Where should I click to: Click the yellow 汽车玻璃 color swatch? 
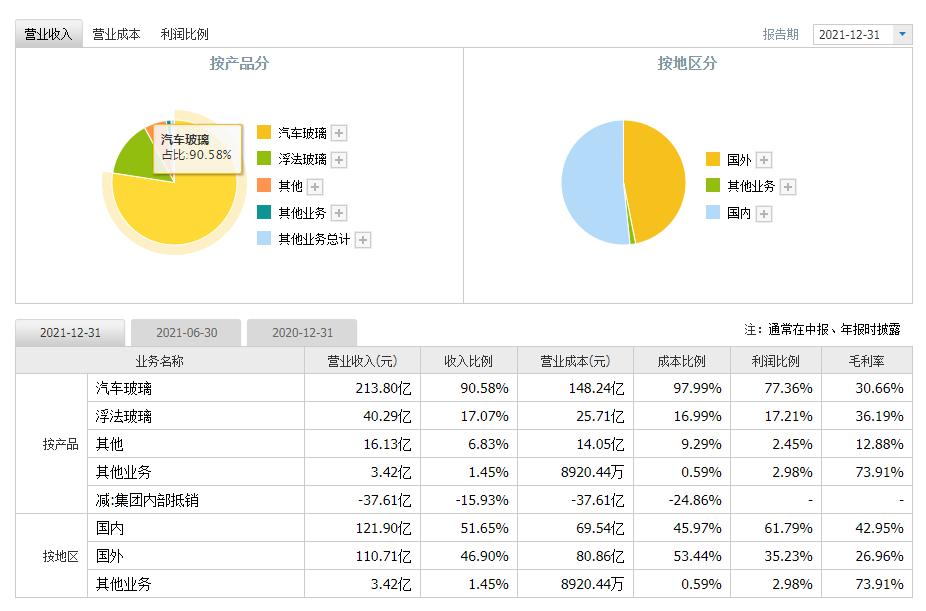(264, 132)
